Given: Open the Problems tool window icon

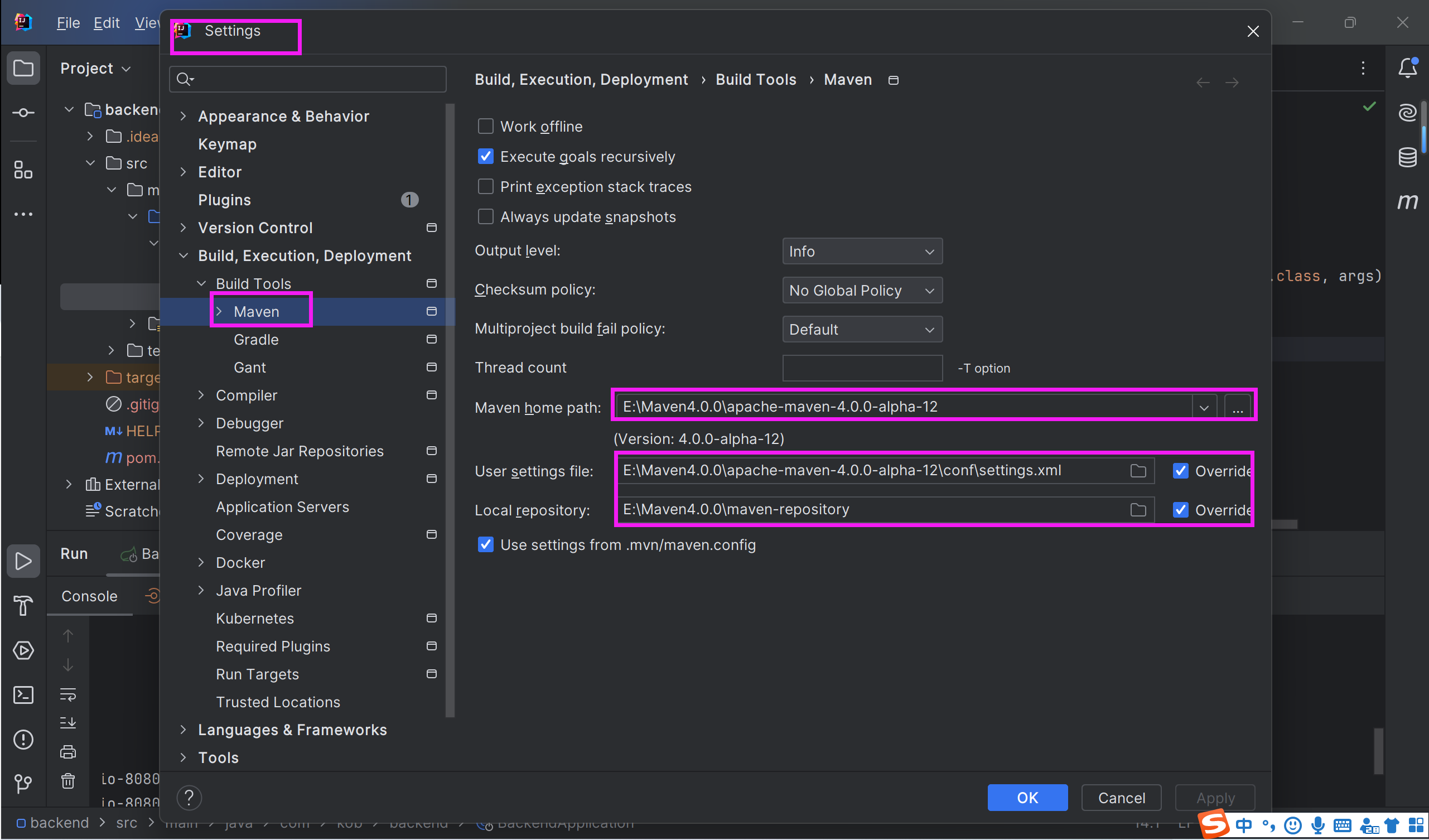Looking at the screenshot, I should pyautogui.click(x=23, y=740).
